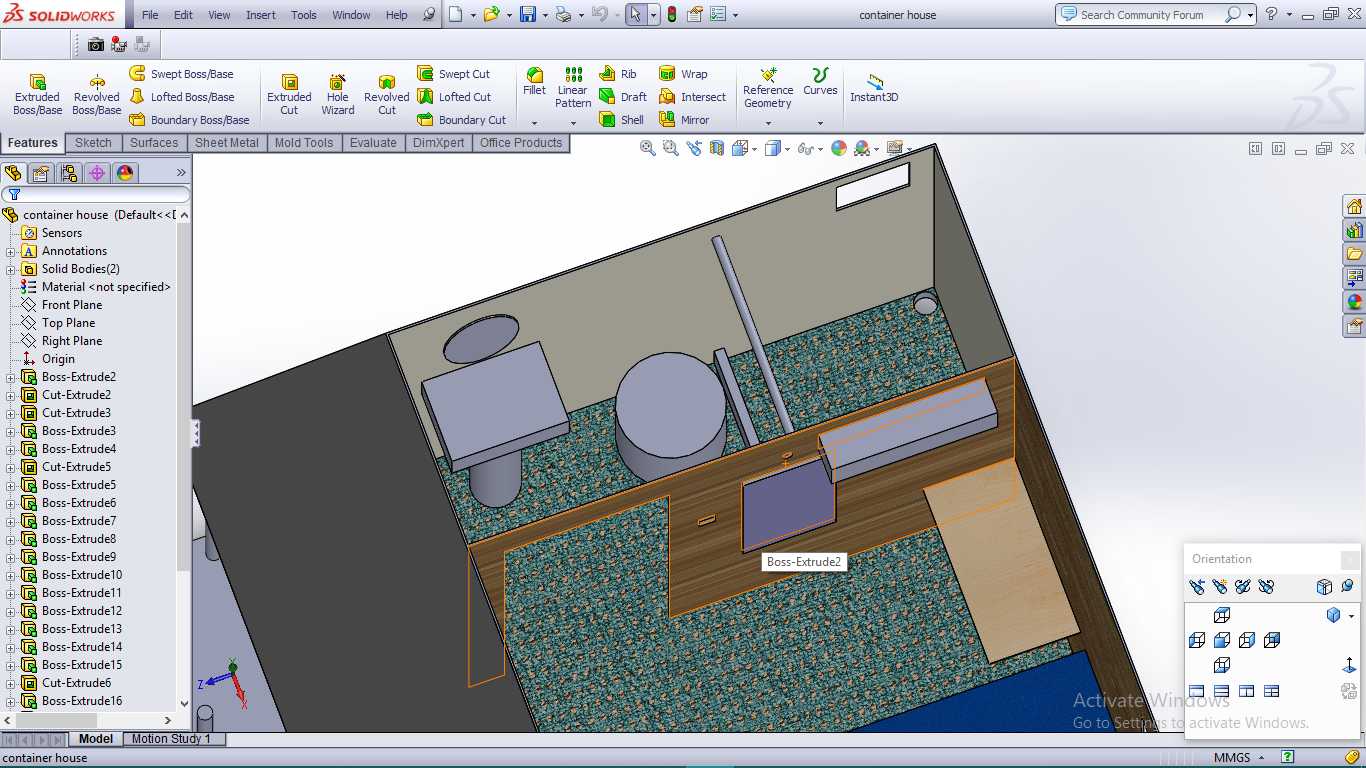
Task: Toggle Instant3D mode
Action: tap(874, 88)
